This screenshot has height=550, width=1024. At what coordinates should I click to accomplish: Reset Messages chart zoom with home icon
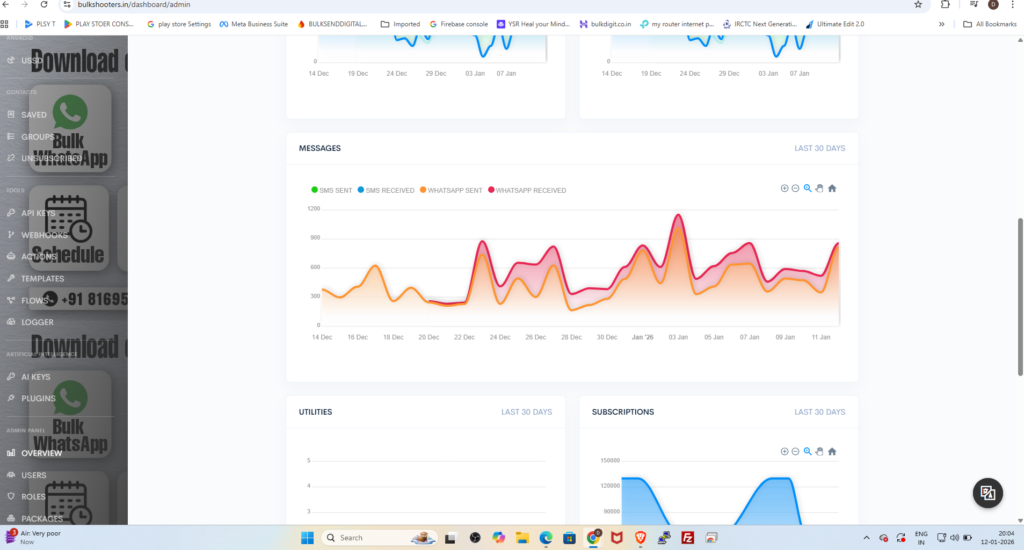[832, 188]
